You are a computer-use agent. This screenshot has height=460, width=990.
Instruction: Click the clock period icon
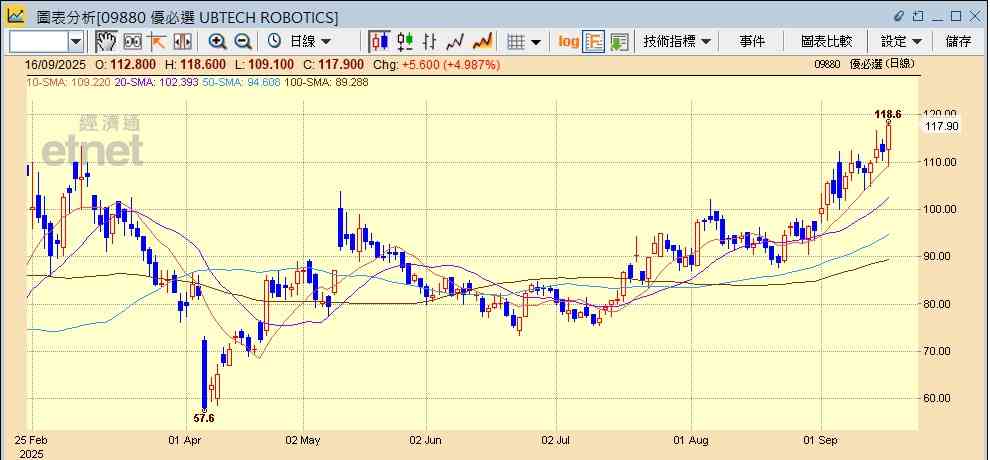pos(274,42)
